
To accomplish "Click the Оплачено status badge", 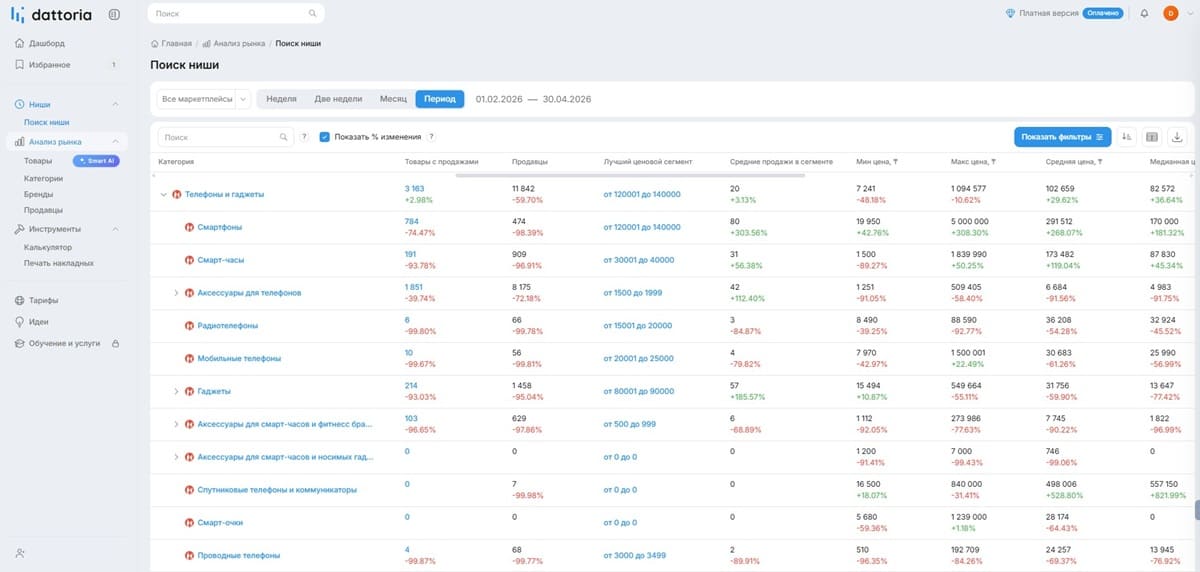I will [x=1104, y=14].
